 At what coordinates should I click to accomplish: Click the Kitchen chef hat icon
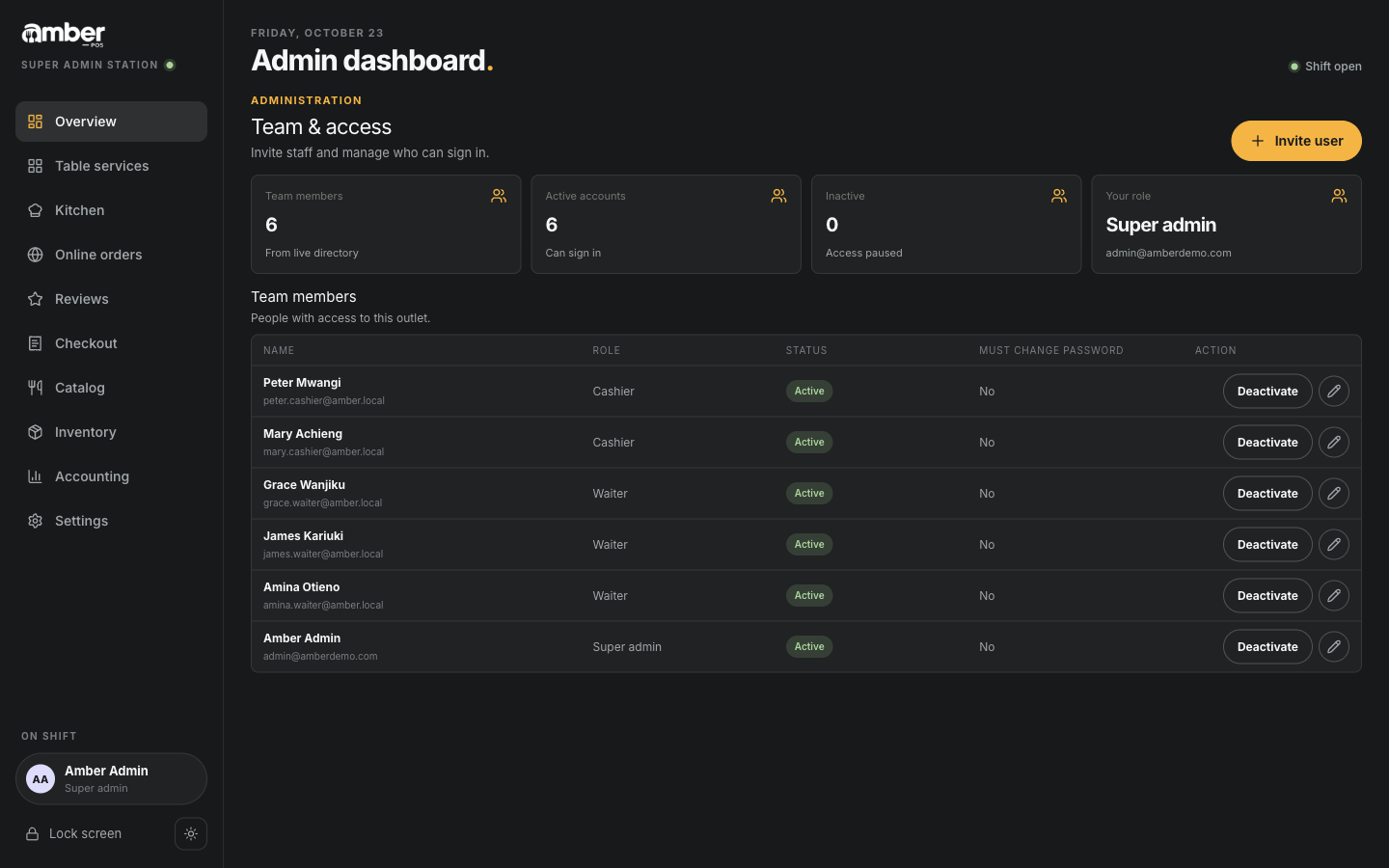(x=35, y=210)
